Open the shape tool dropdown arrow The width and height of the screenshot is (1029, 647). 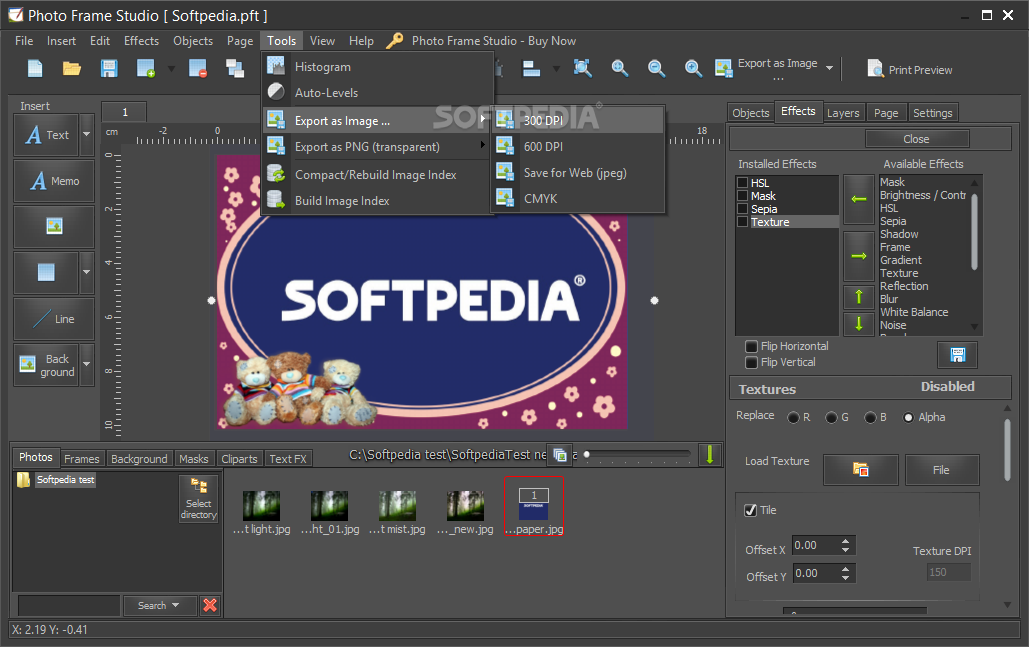coord(86,272)
